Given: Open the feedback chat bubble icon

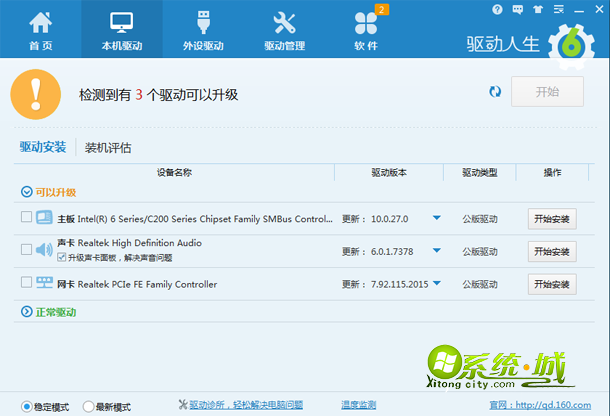Looking at the screenshot, I should (x=517, y=9).
